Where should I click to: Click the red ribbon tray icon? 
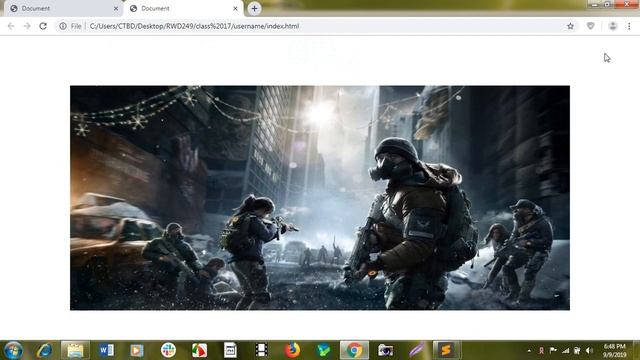pos(541,351)
